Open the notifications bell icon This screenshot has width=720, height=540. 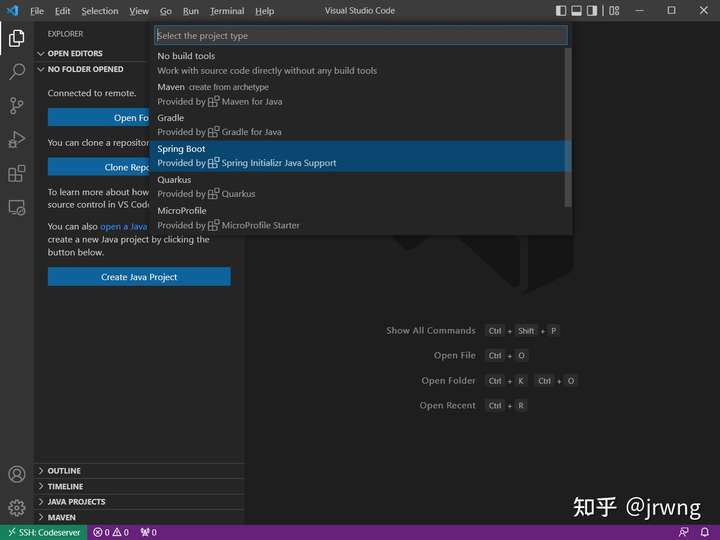(705, 532)
